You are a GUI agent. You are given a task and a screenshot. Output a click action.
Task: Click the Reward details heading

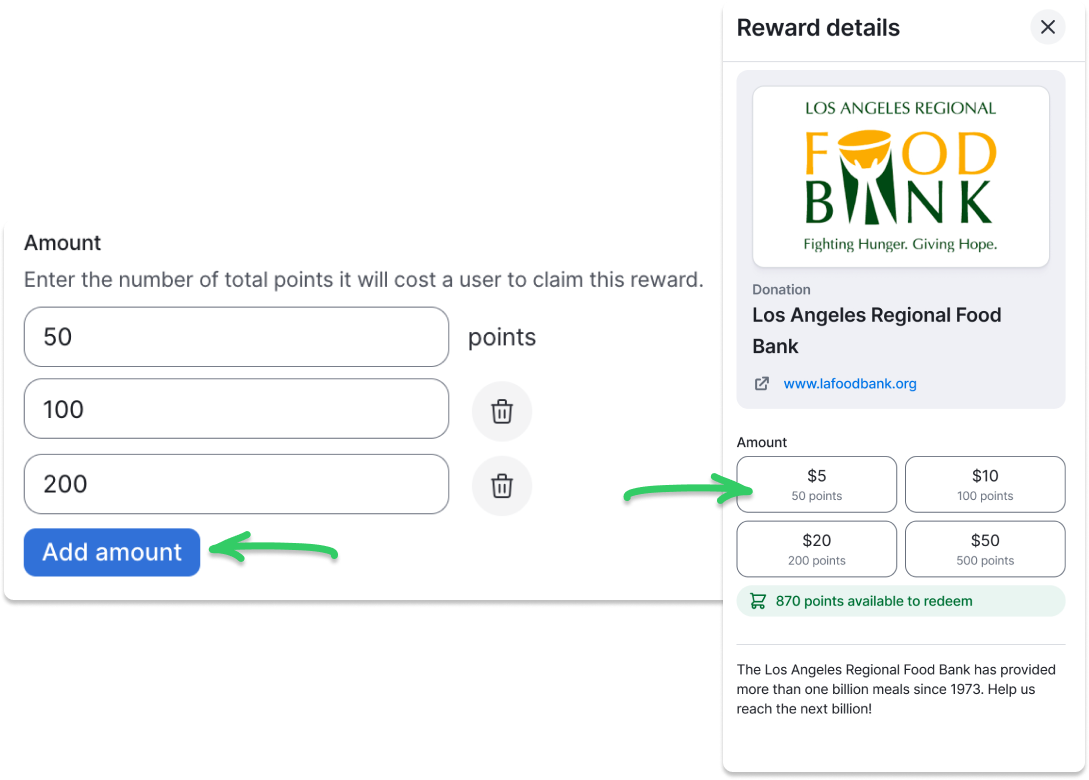(818, 28)
